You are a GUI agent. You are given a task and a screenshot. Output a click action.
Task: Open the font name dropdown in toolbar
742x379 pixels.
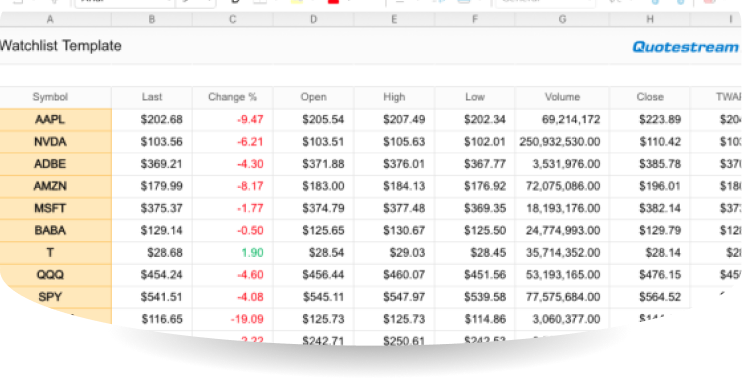pyautogui.click(x=125, y=3)
